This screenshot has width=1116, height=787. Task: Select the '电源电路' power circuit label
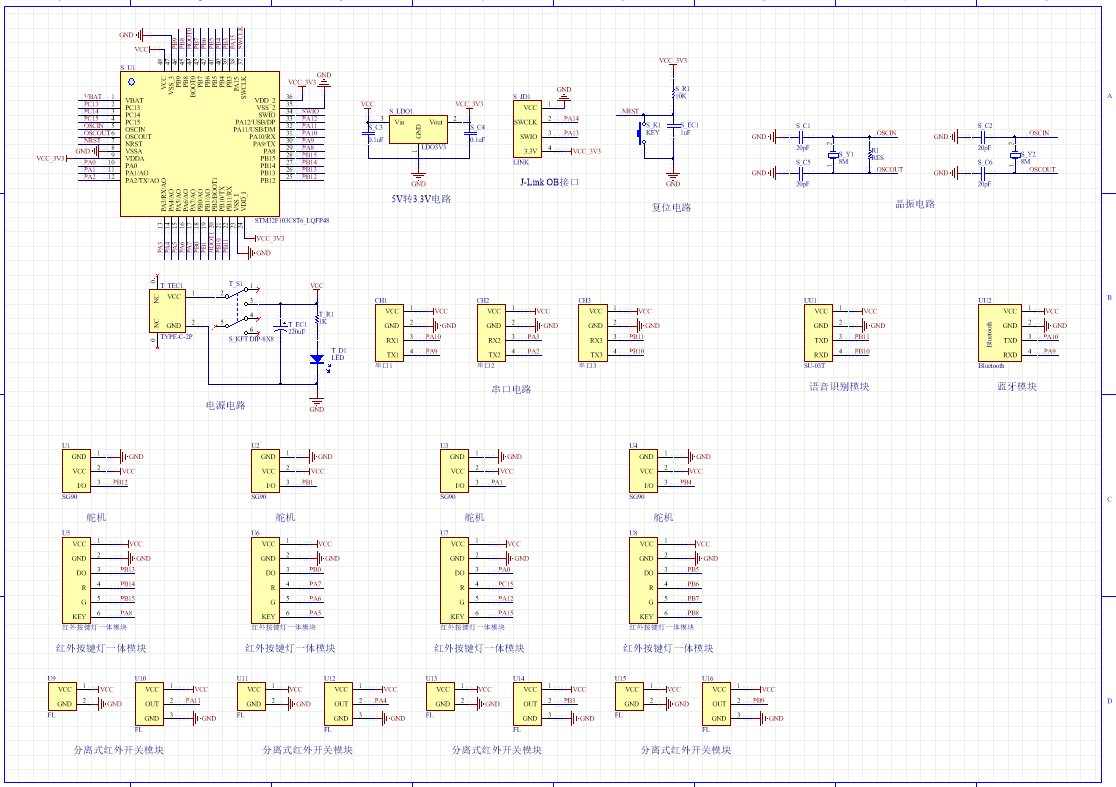[225, 406]
